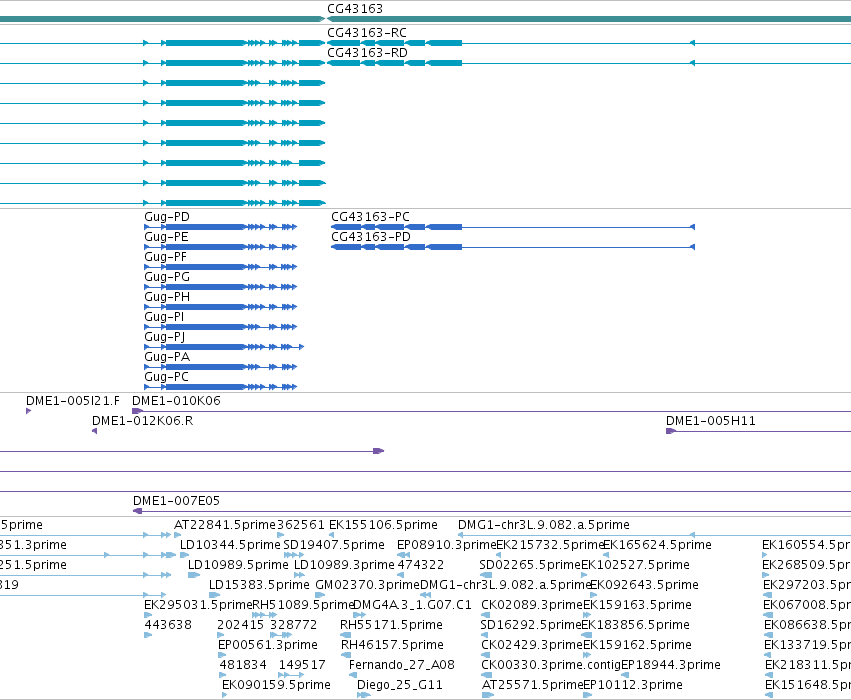Click the RH46157.5prime EST label
The height and width of the screenshot is (700, 851).
(x=392, y=645)
